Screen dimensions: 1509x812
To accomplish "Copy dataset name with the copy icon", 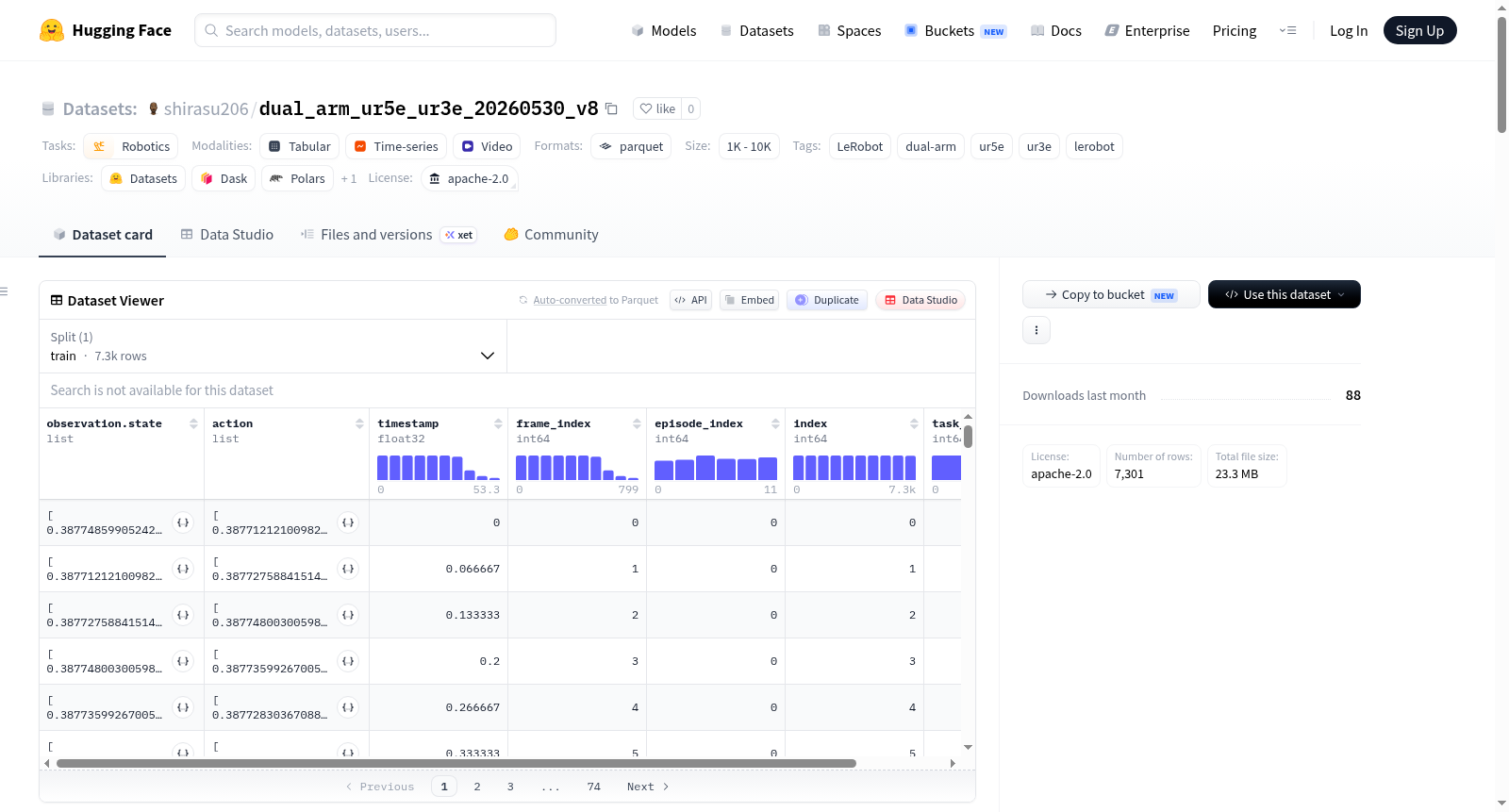I will click(611, 108).
